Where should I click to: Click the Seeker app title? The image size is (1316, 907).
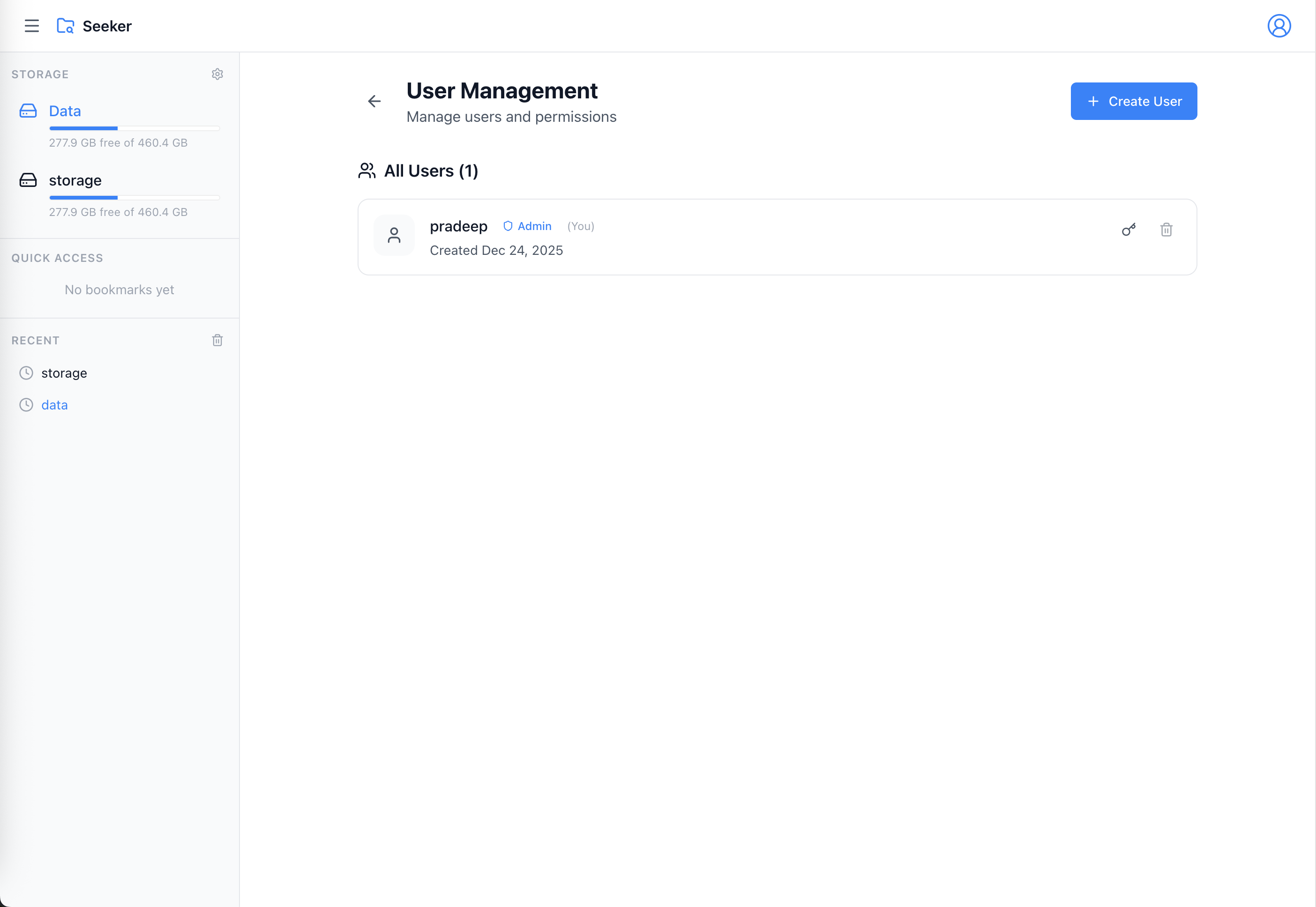point(107,26)
